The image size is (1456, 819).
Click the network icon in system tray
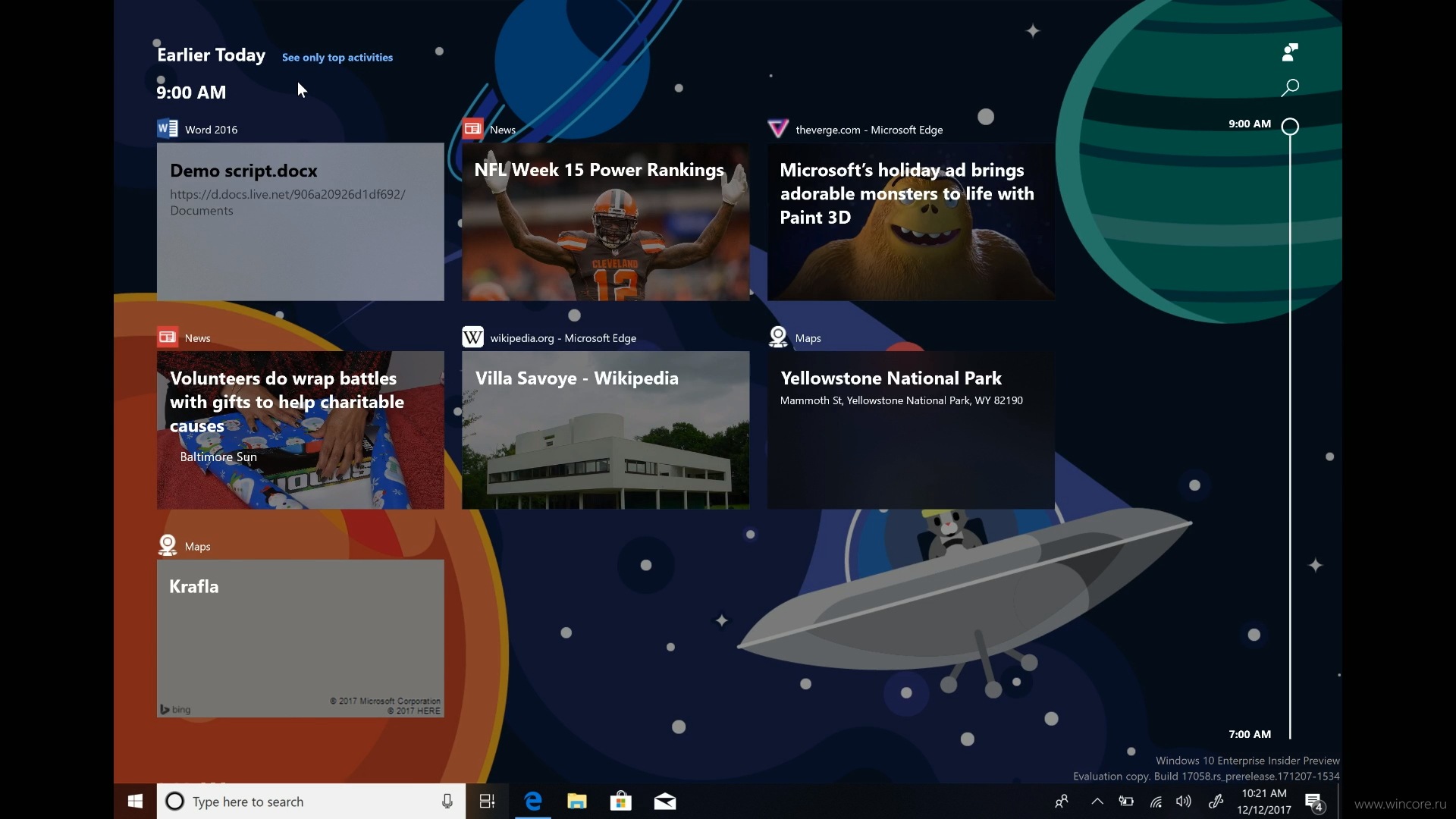click(1156, 802)
